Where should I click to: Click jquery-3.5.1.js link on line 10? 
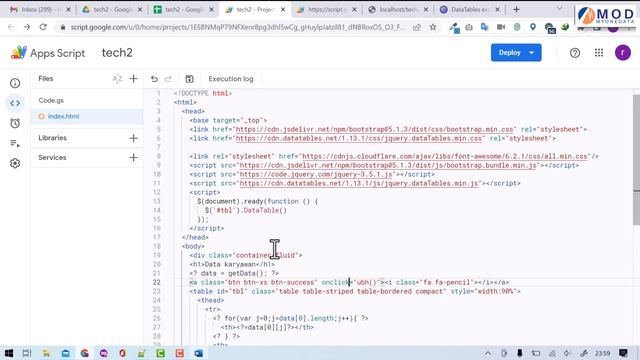pos(316,174)
